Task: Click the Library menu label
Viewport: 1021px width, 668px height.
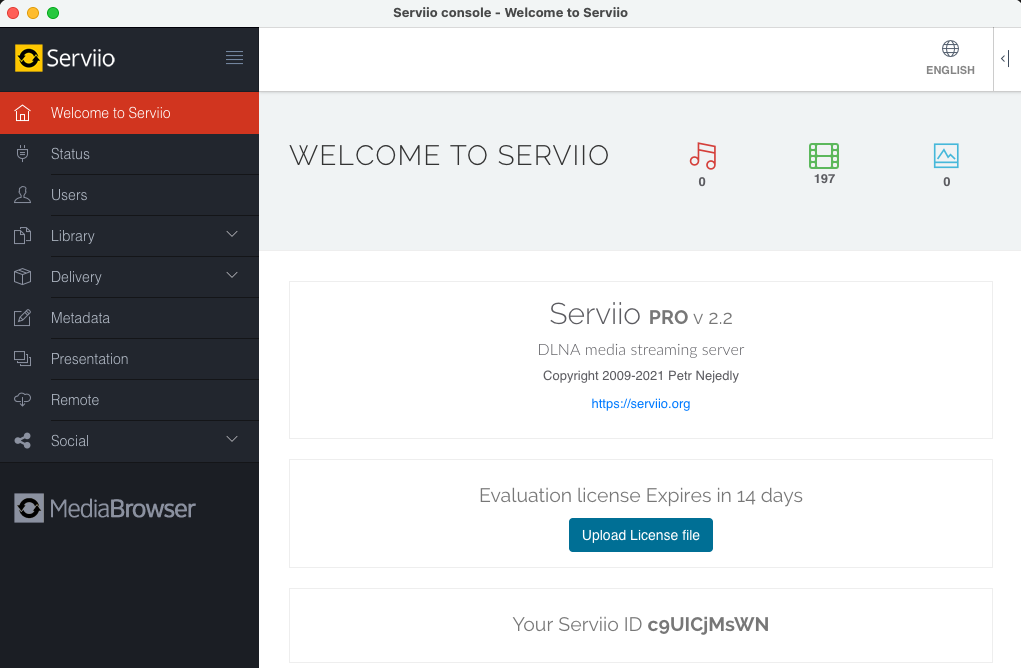Action: click(73, 236)
